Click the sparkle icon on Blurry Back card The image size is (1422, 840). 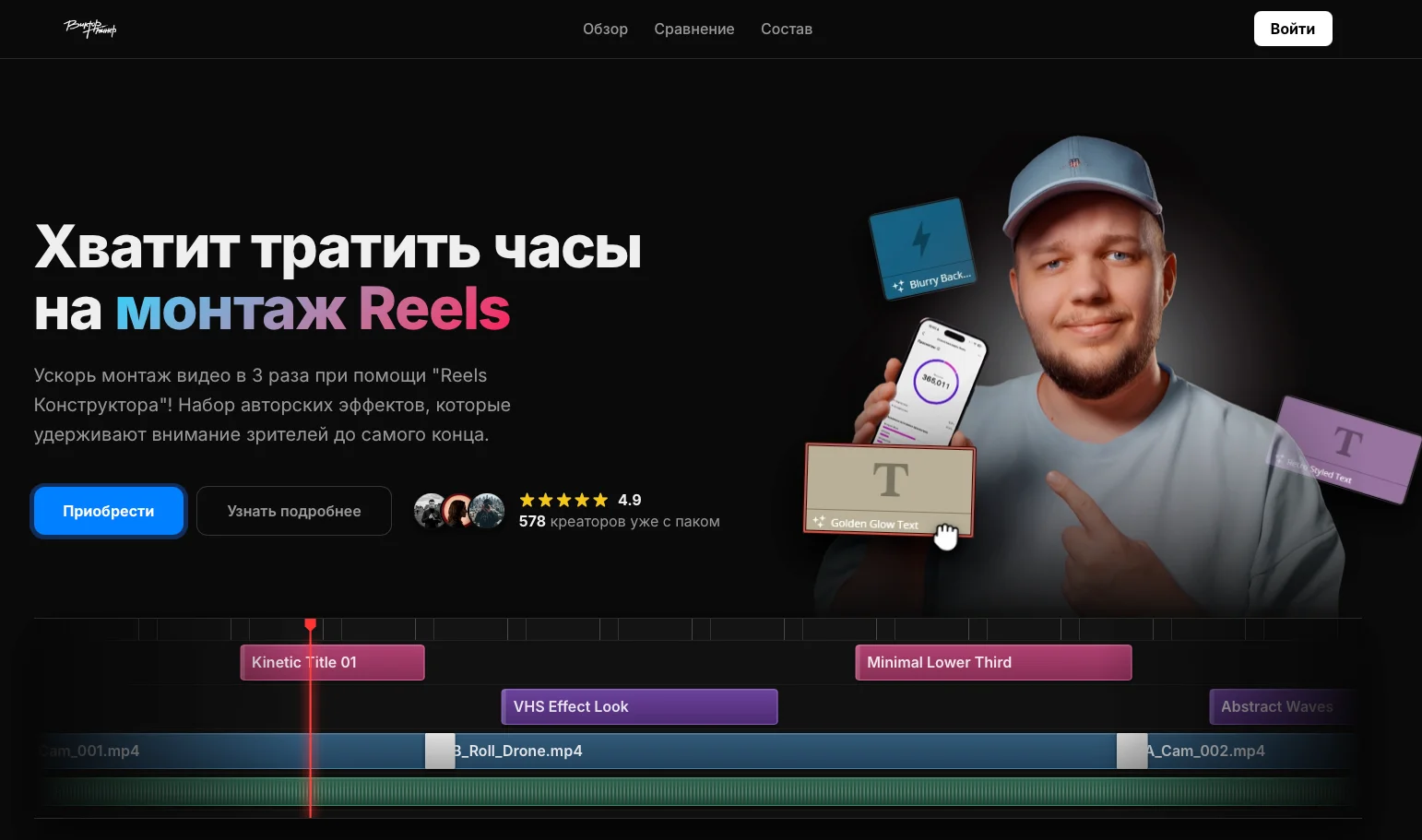[898, 286]
